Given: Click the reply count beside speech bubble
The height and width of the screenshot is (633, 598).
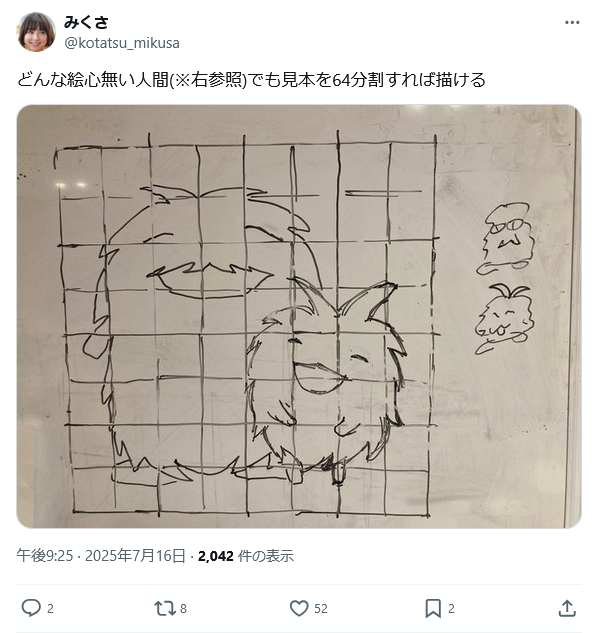Looking at the screenshot, I should click(x=50, y=608).
